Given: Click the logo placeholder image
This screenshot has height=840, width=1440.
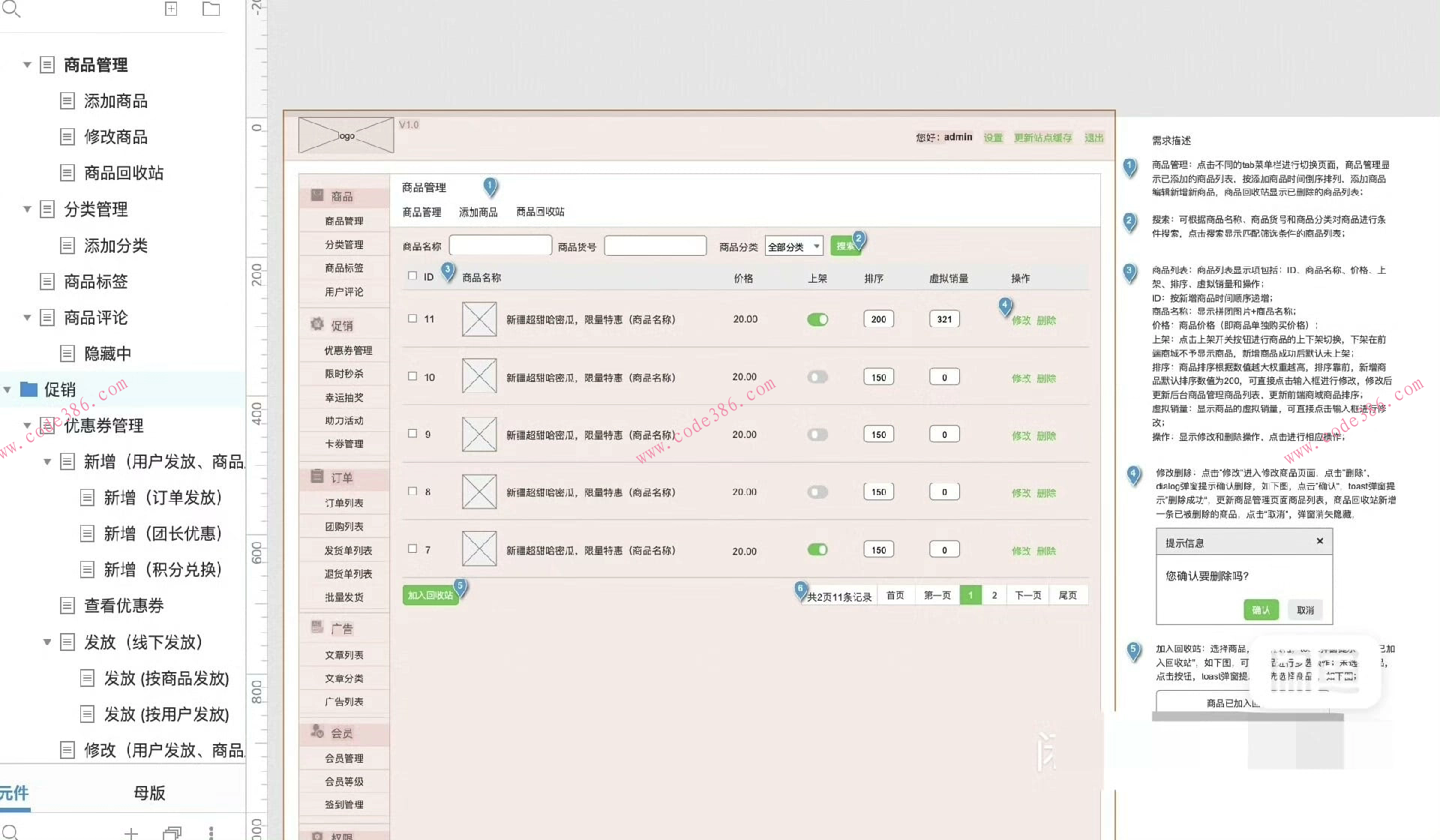Looking at the screenshot, I should pyautogui.click(x=346, y=136).
